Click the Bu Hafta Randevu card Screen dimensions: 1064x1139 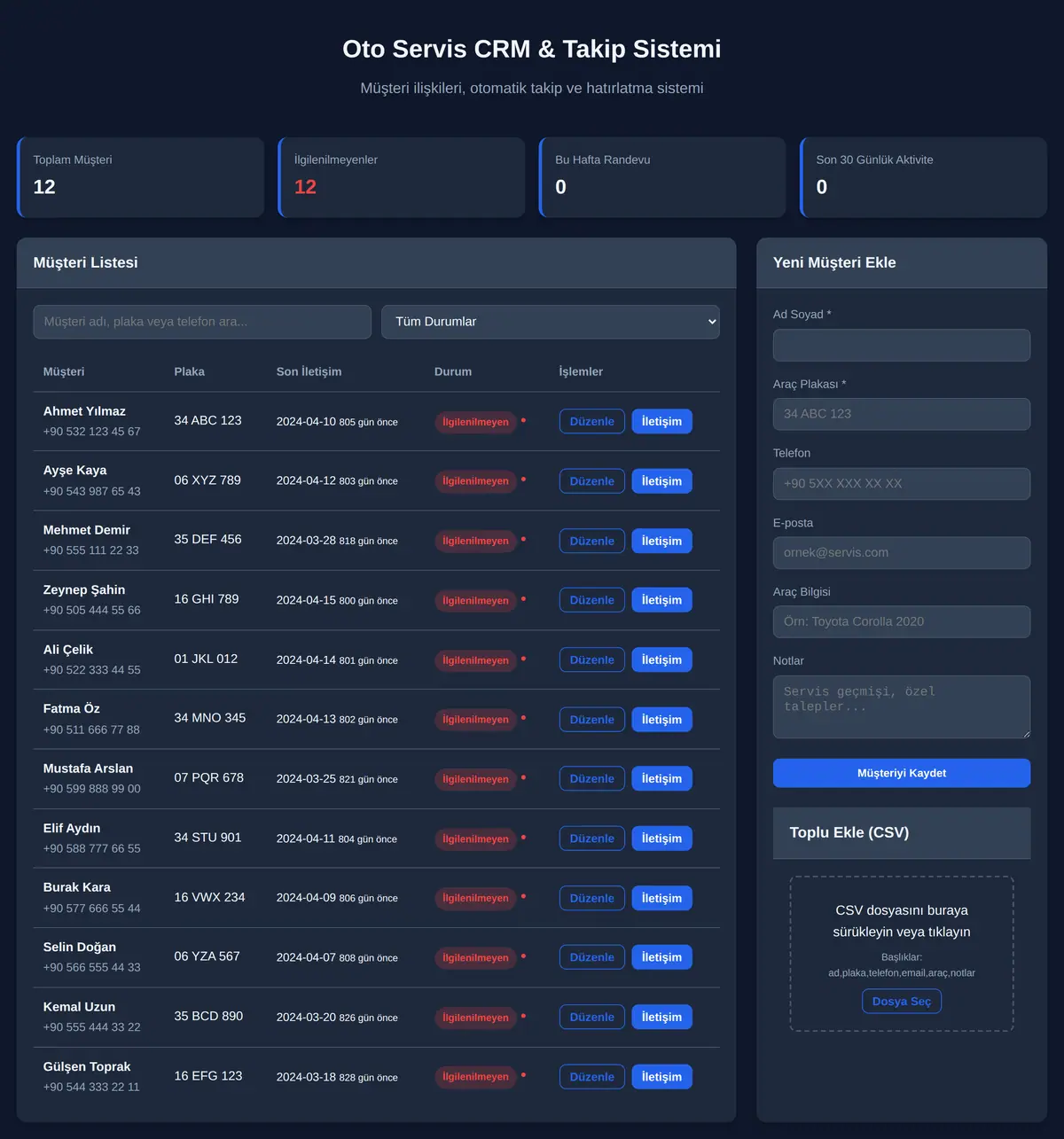click(662, 177)
